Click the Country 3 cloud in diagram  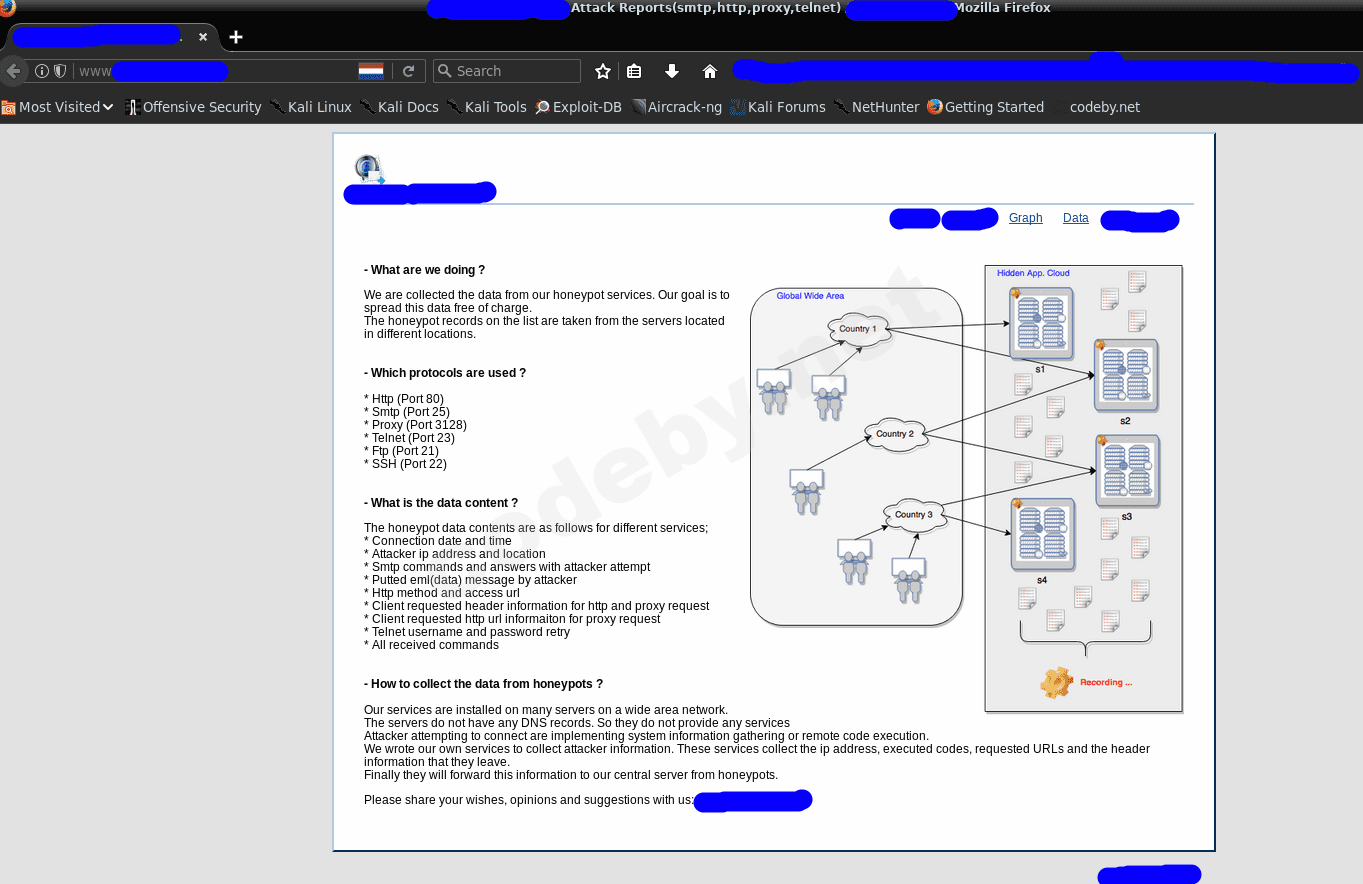(914, 515)
